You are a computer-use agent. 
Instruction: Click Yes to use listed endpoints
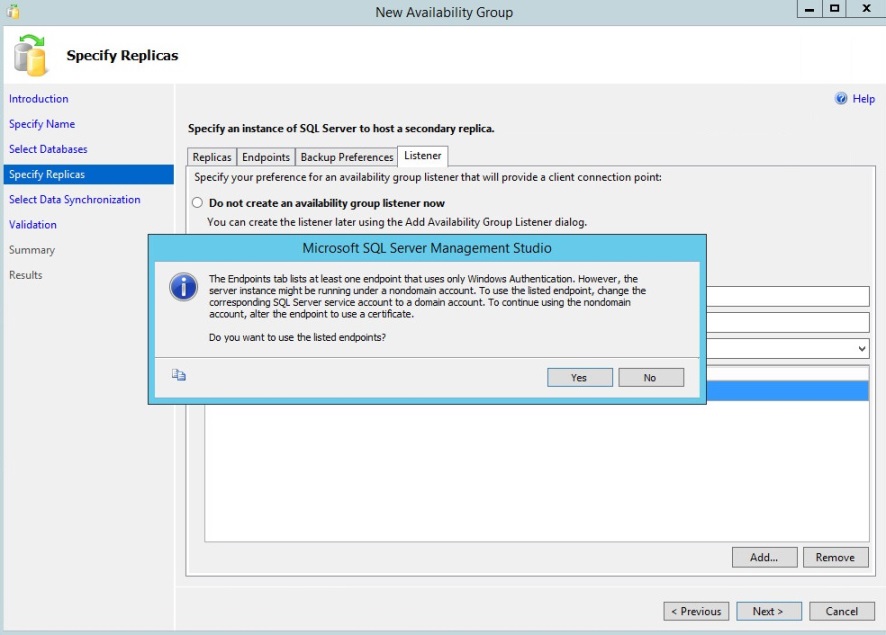click(580, 377)
